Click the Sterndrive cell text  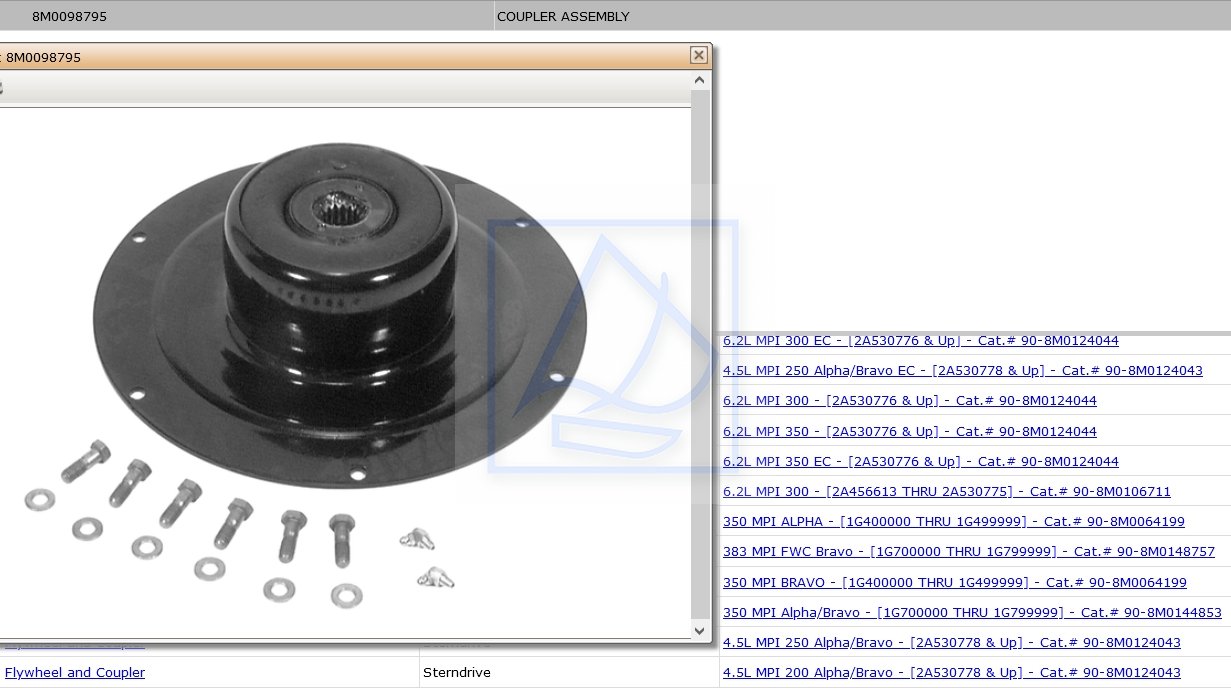click(457, 673)
